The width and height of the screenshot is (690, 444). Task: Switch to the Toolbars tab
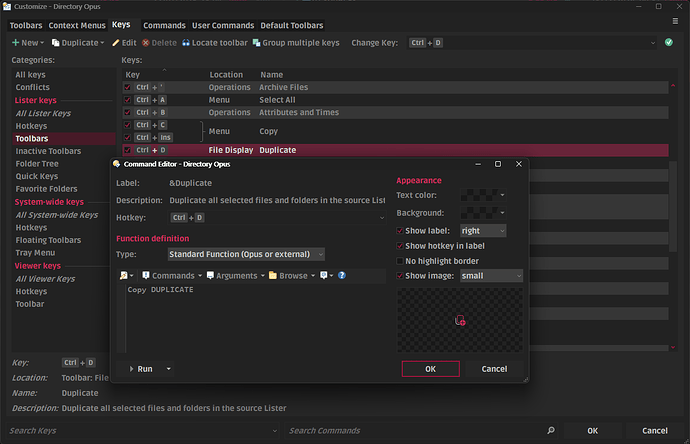pyautogui.click(x=26, y=26)
